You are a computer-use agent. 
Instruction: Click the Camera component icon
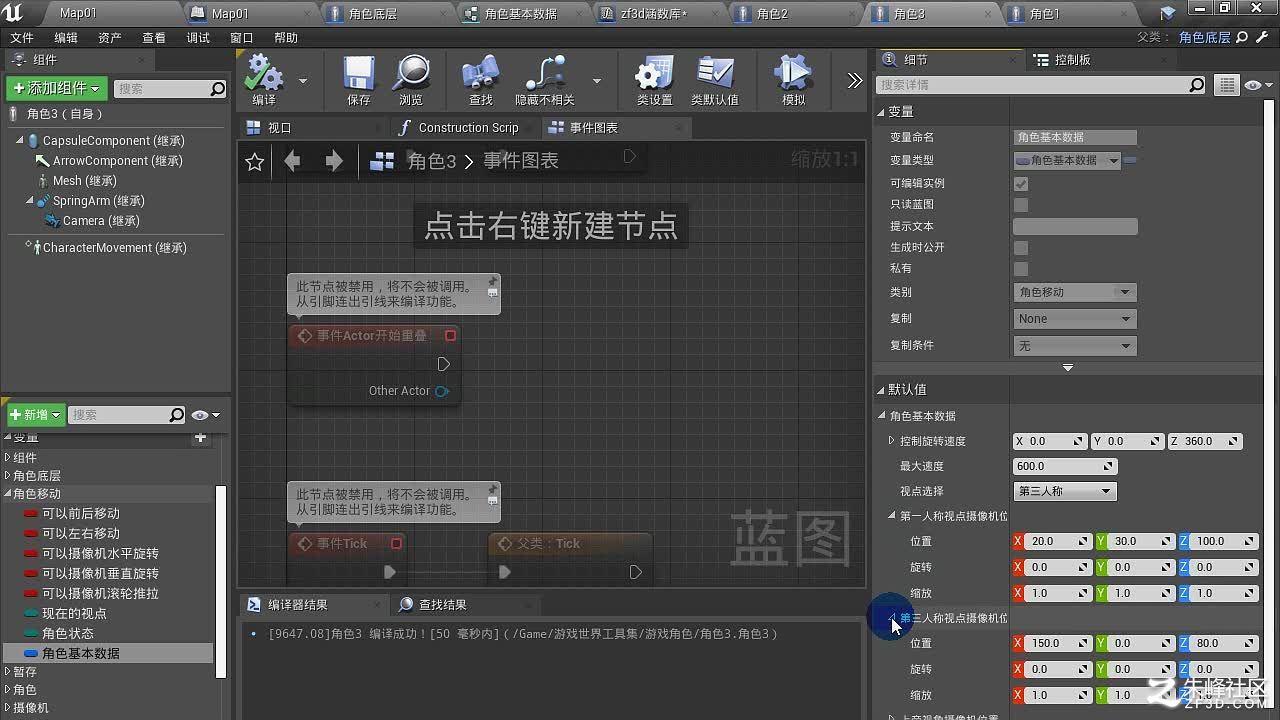[52, 221]
